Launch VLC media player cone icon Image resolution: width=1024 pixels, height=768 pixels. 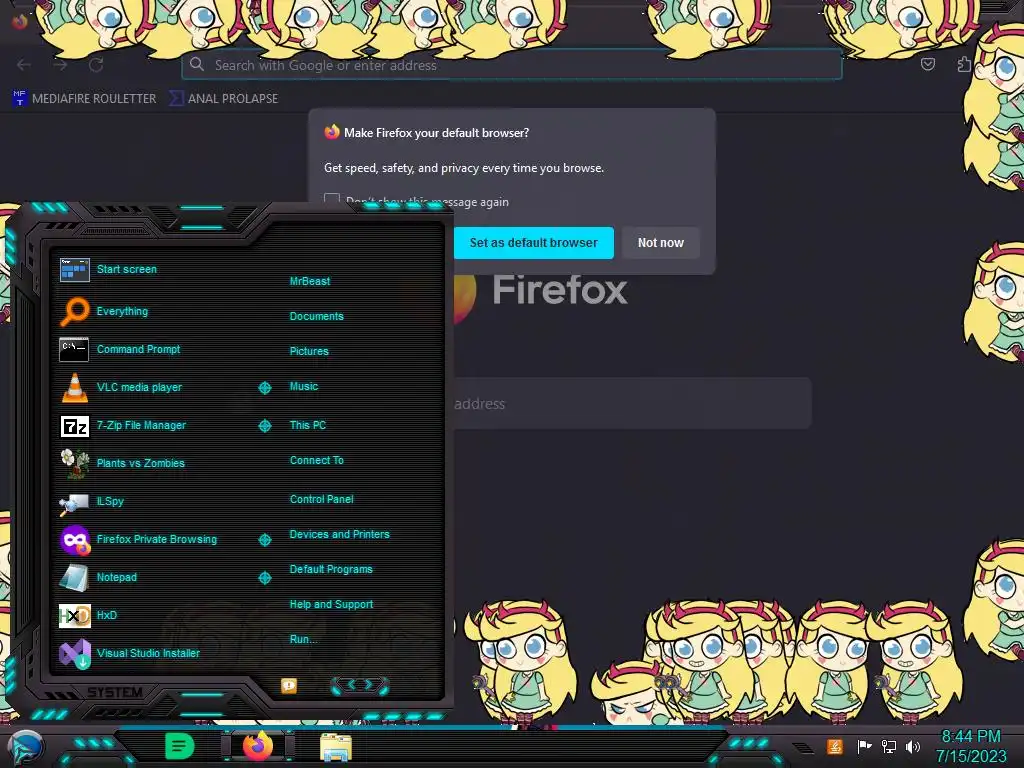click(x=74, y=387)
